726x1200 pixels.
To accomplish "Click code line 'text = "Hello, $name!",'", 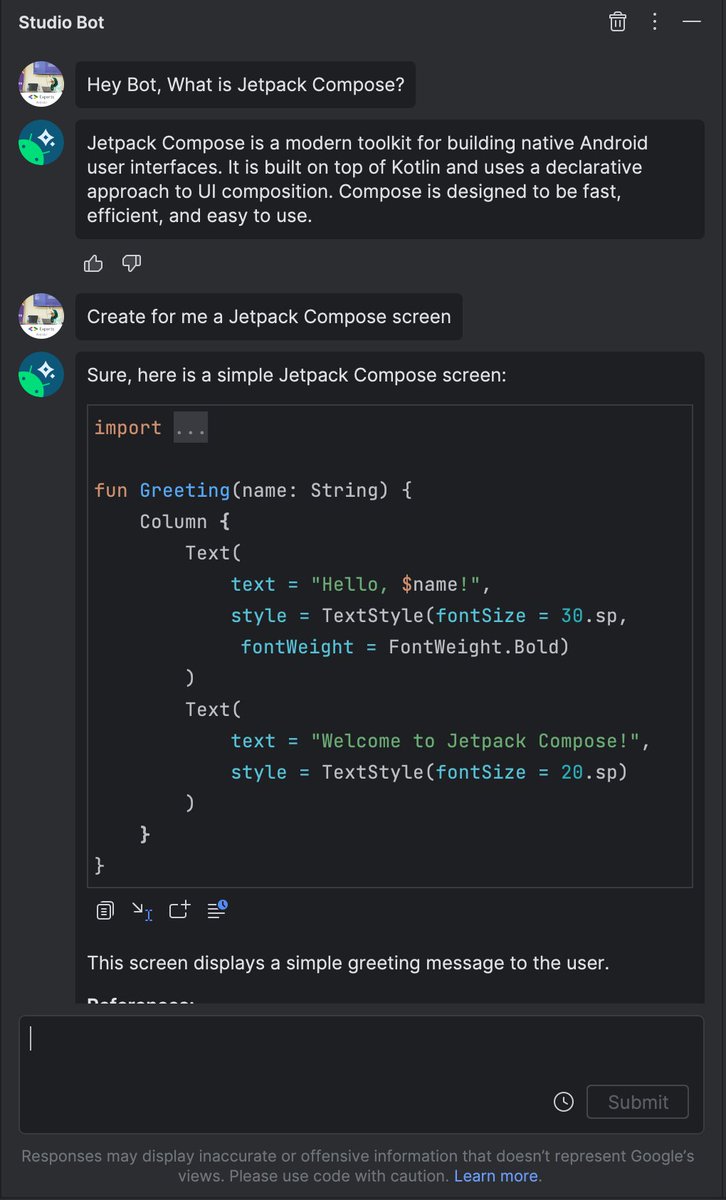I will click(x=361, y=584).
